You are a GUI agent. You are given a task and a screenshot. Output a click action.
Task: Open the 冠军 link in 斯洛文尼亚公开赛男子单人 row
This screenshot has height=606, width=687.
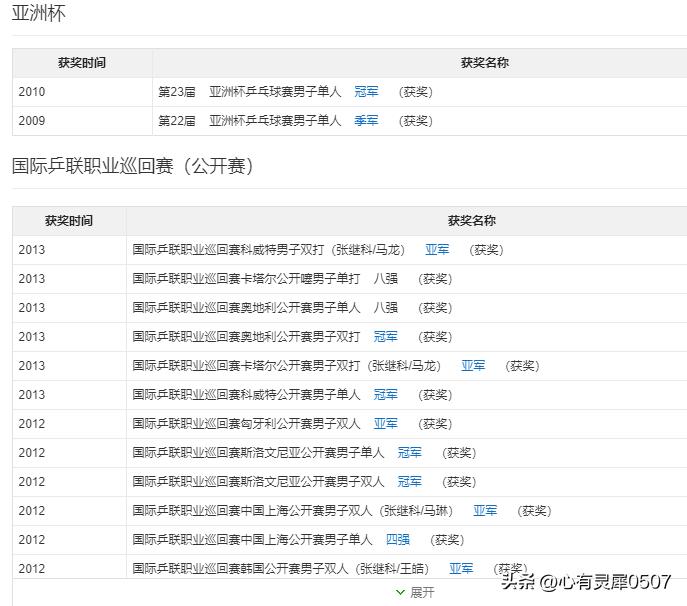pos(410,452)
